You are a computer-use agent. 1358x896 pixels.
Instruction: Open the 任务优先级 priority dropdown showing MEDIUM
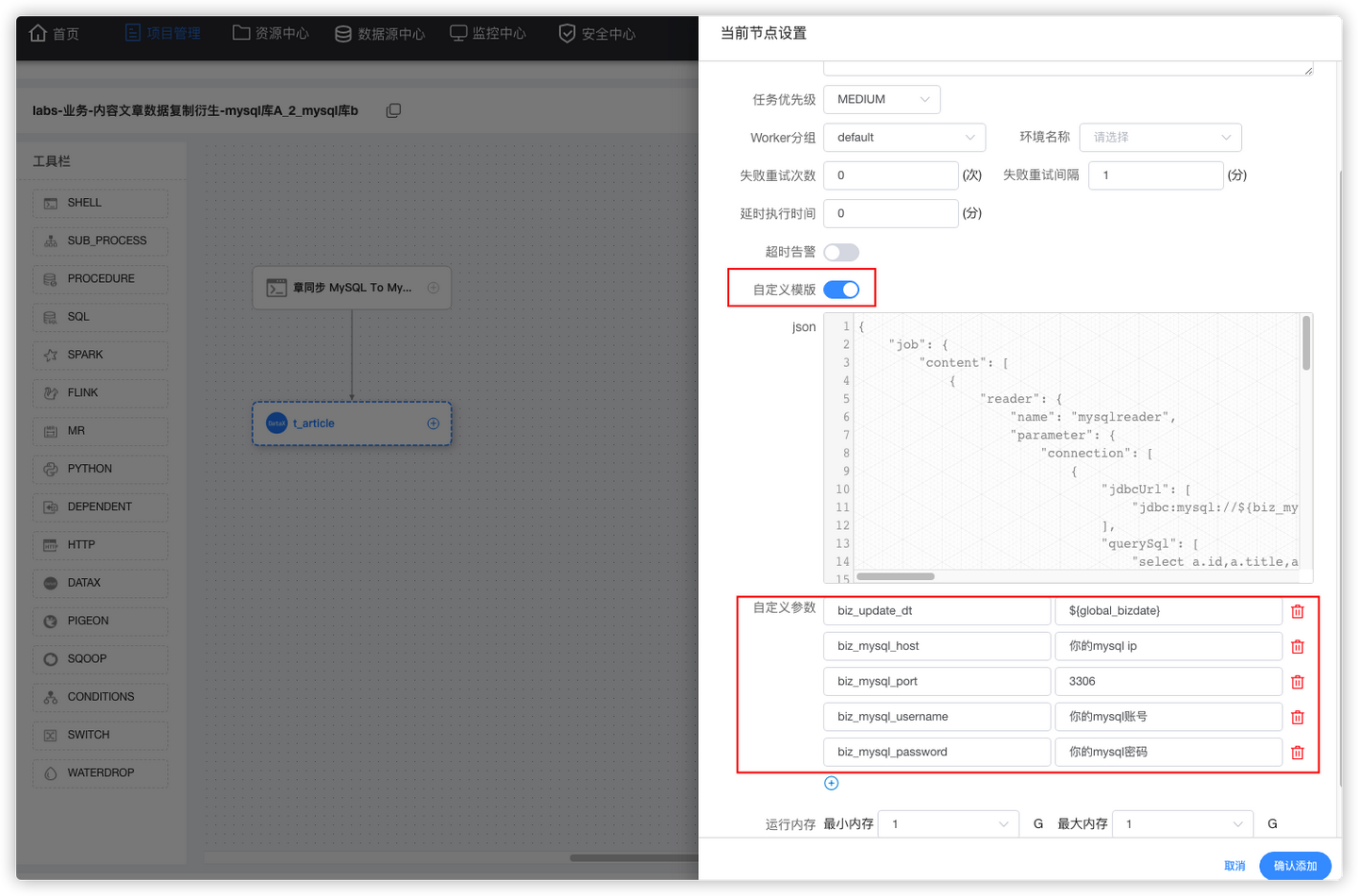(882, 99)
